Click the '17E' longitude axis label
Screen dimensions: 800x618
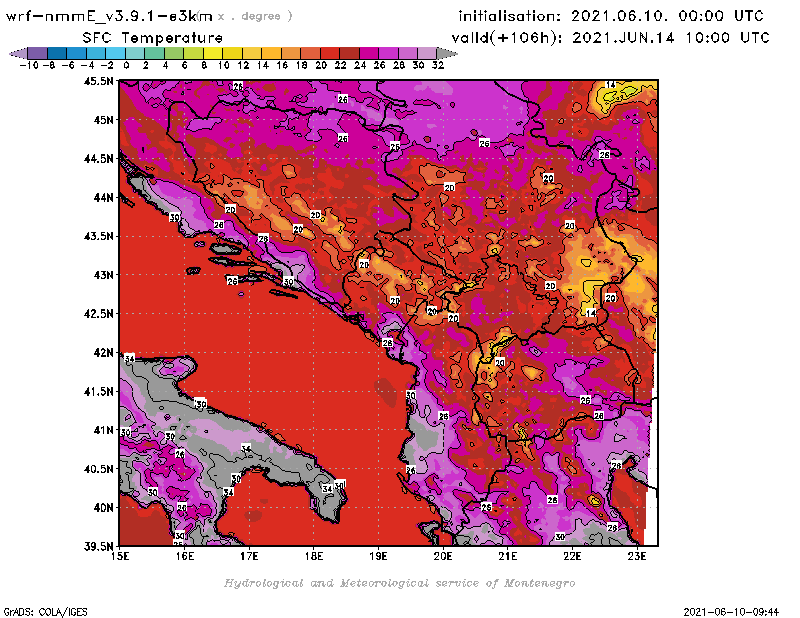[x=249, y=556]
